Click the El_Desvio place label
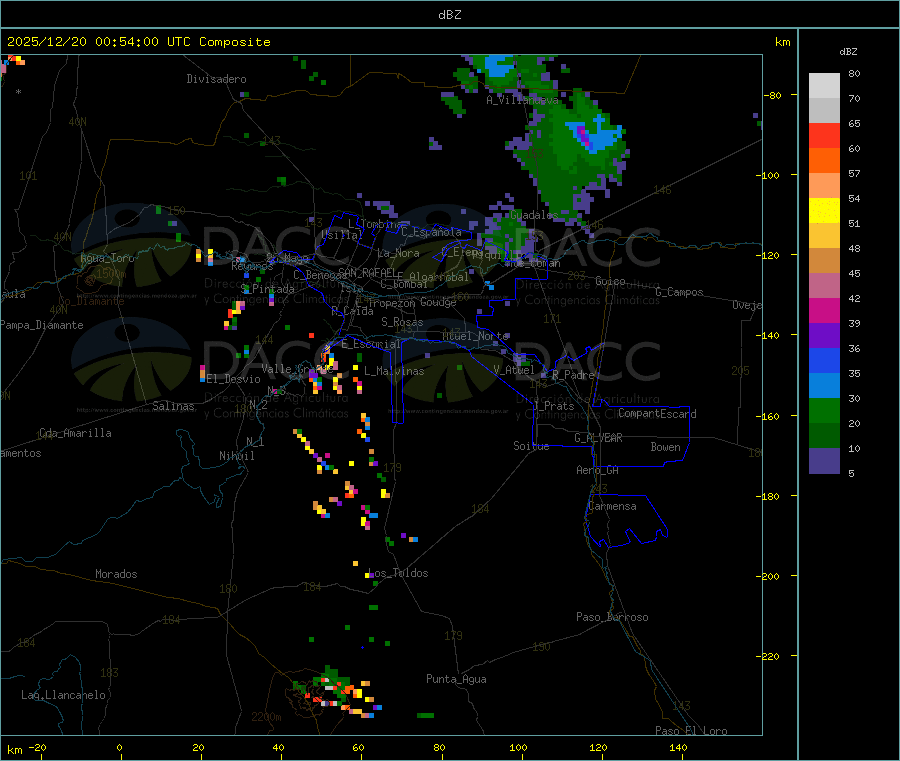 [x=233, y=379]
